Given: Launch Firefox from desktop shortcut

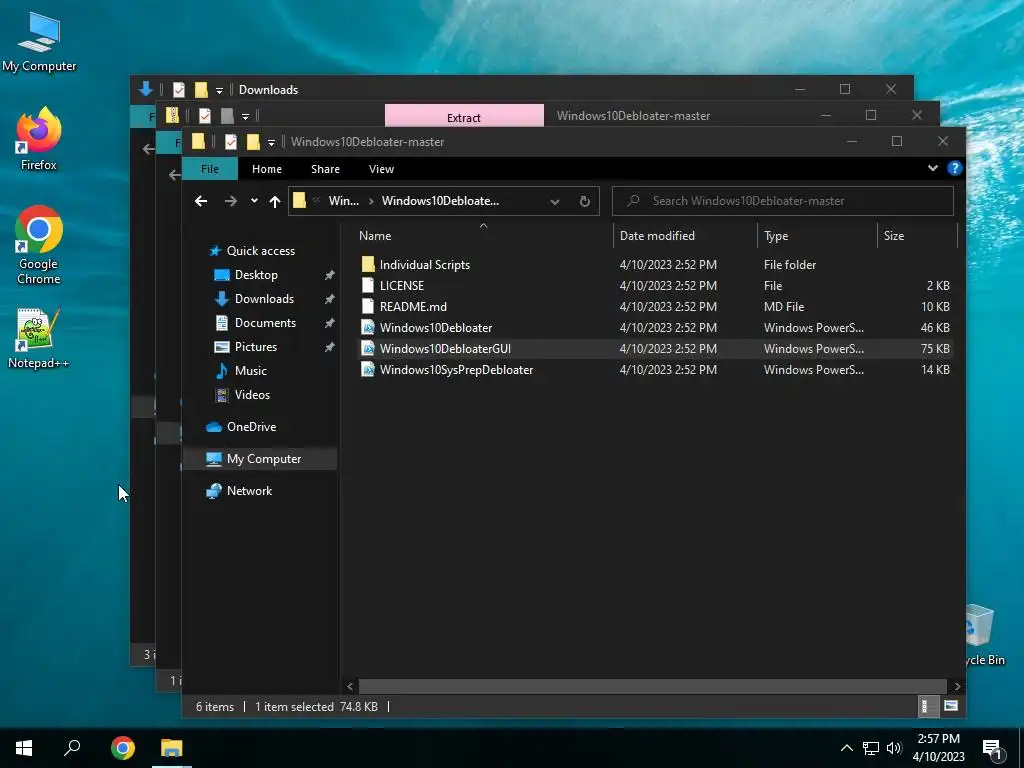Looking at the screenshot, I should pos(39,138).
